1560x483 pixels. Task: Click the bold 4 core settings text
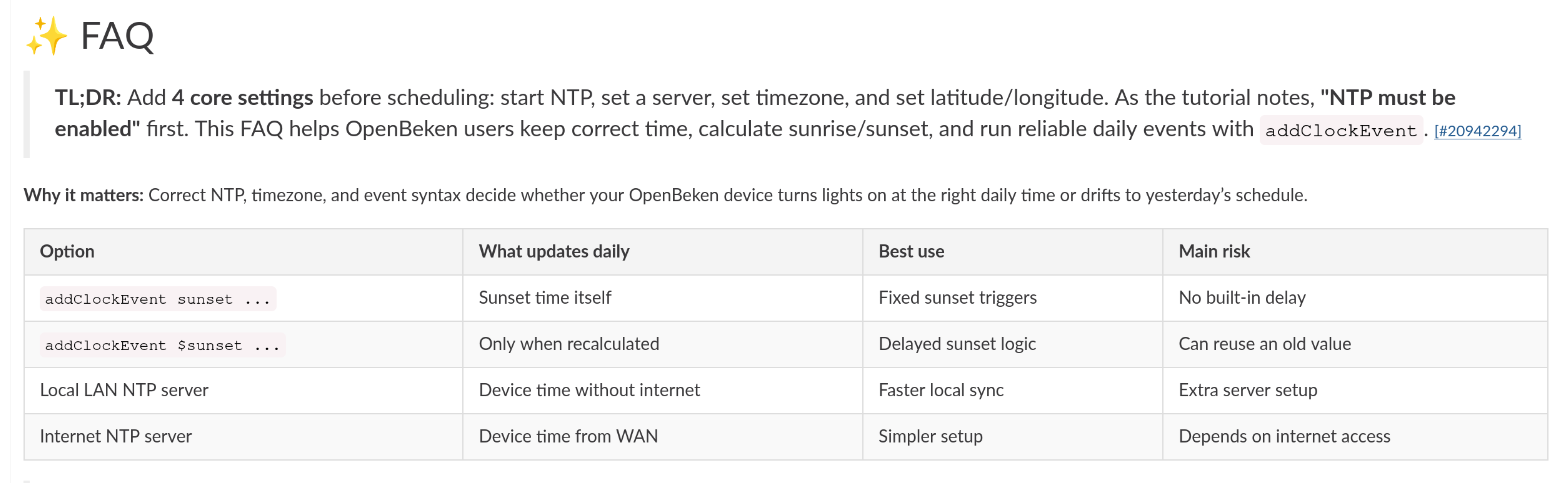point(242,98)
